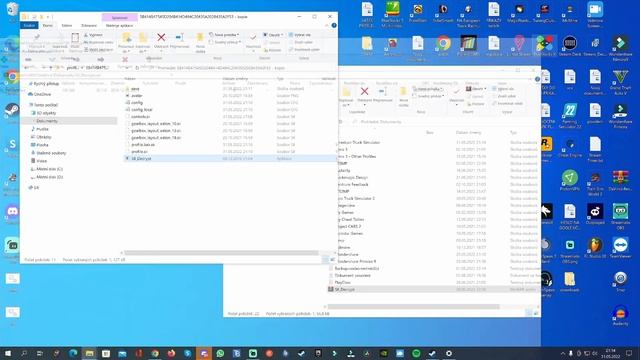Open the Nová položka dropdown in back window
Screen dimensions: 640x360
[x=428, y=89]
